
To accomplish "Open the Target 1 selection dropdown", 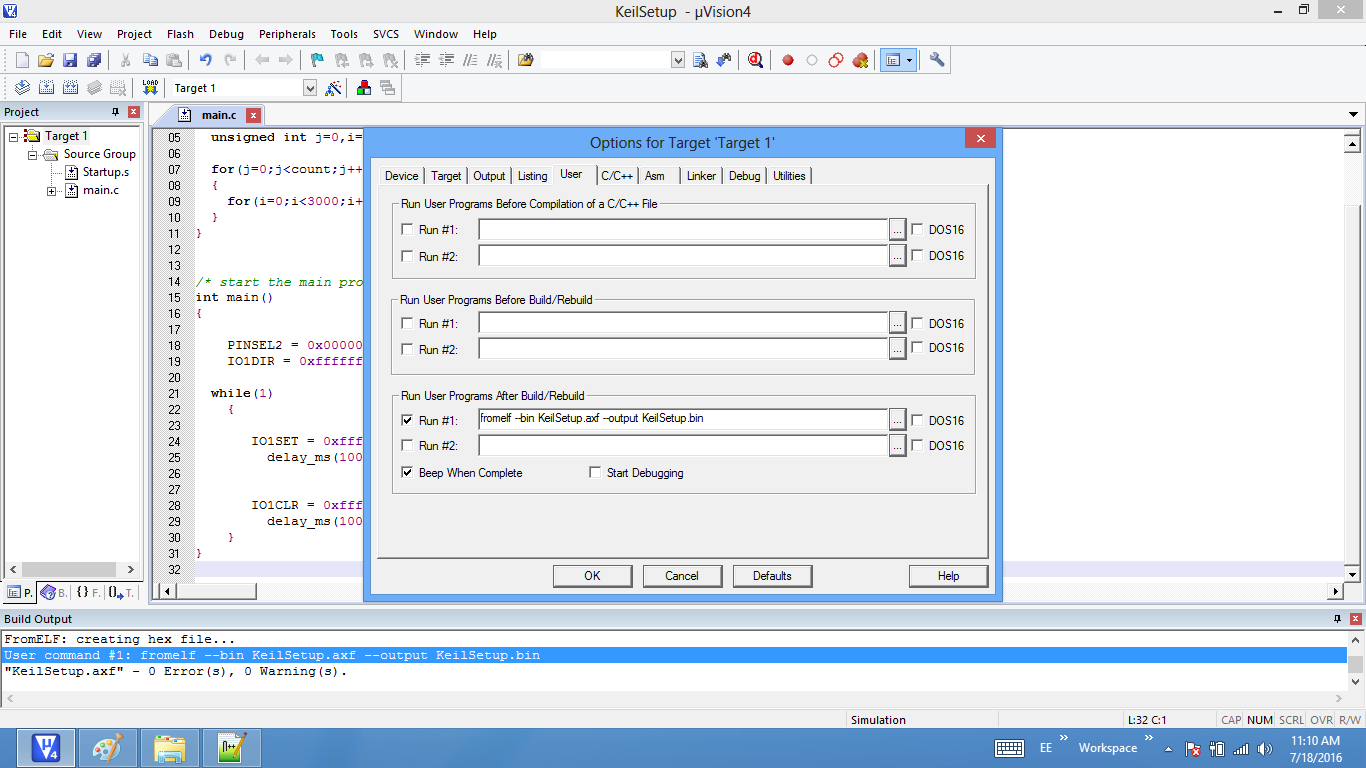I will click(309, 88).
